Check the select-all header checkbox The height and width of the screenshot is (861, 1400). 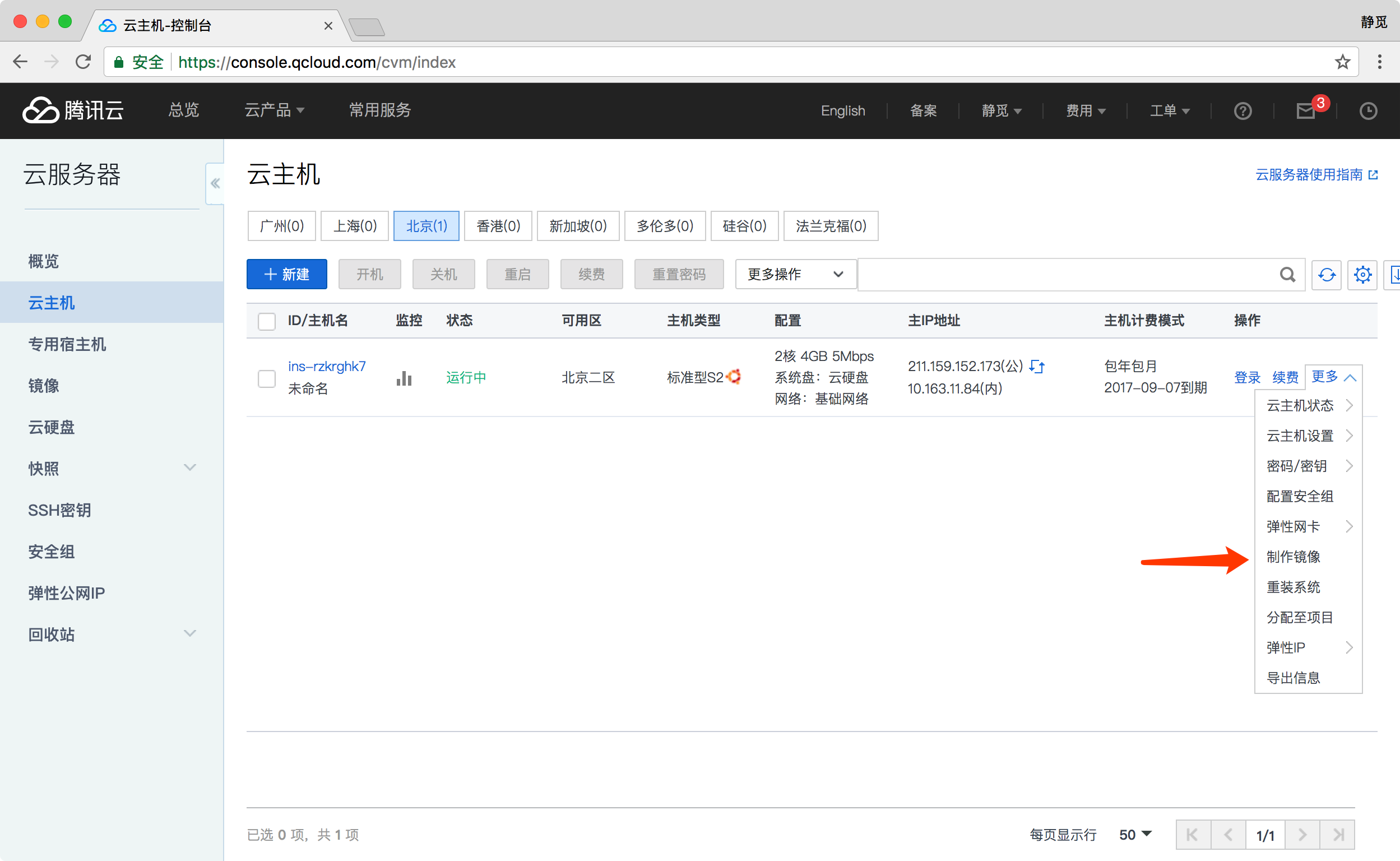[x=266, y=321]
